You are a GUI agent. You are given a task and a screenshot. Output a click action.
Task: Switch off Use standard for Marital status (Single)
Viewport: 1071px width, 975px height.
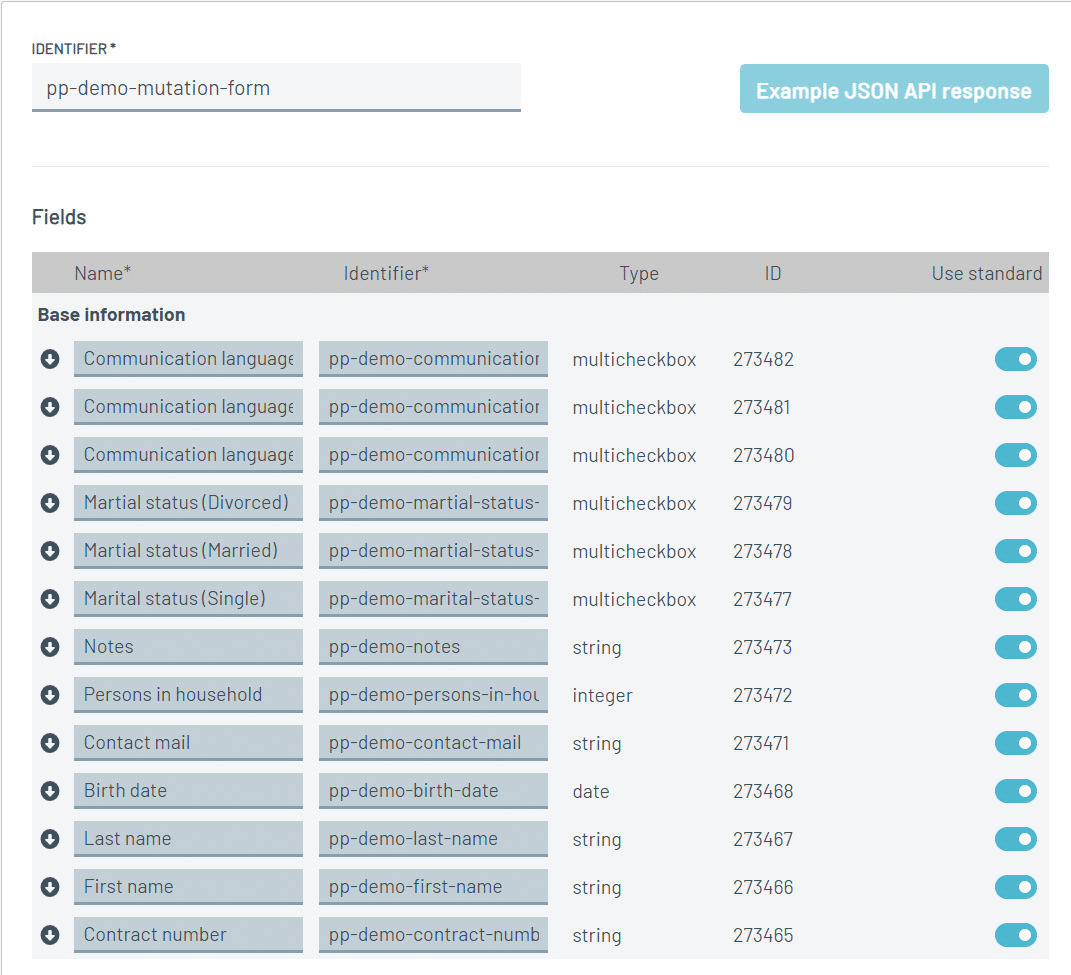point(1016,599)
